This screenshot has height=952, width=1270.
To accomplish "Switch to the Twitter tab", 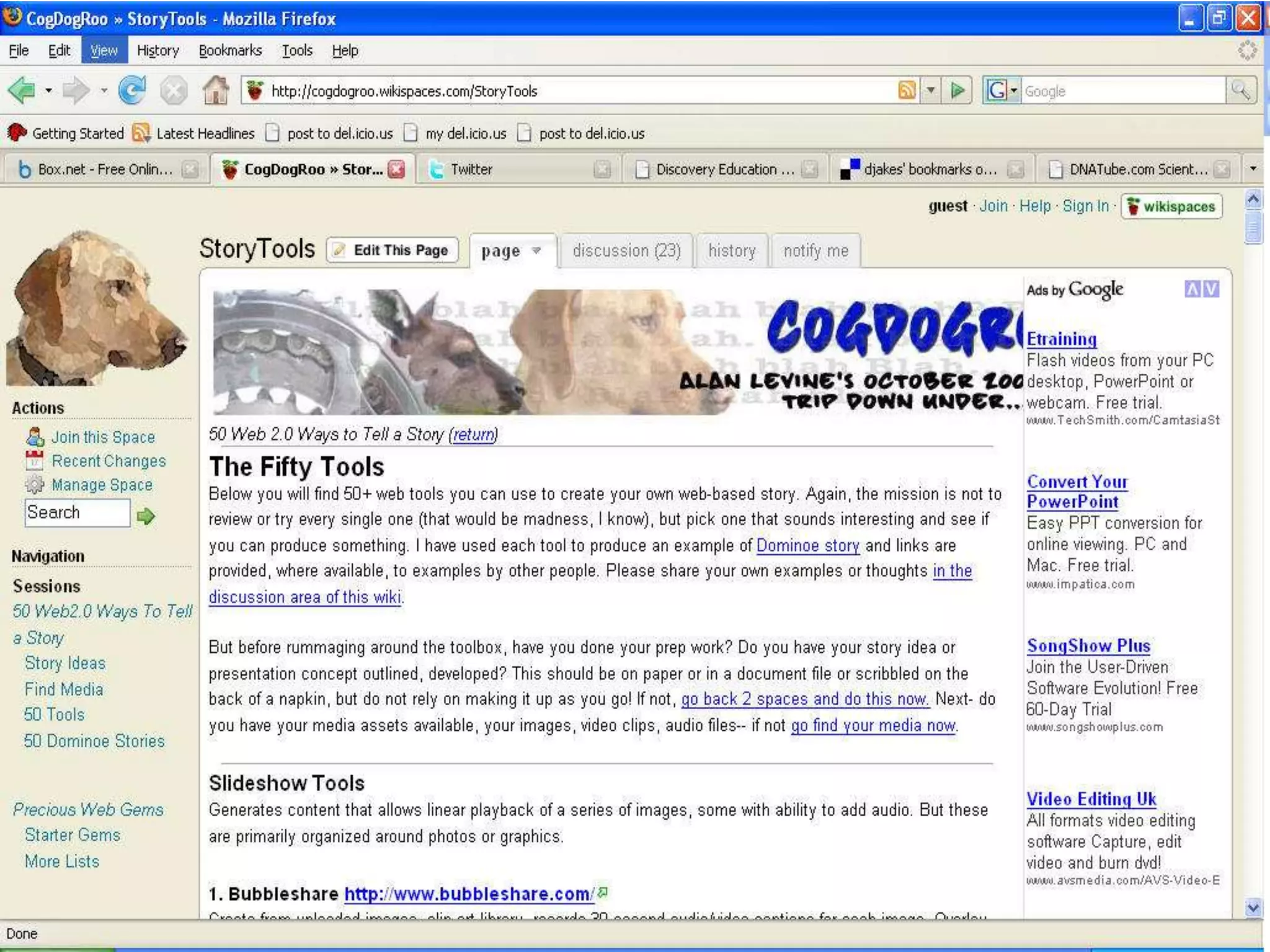I will point(471,169).
